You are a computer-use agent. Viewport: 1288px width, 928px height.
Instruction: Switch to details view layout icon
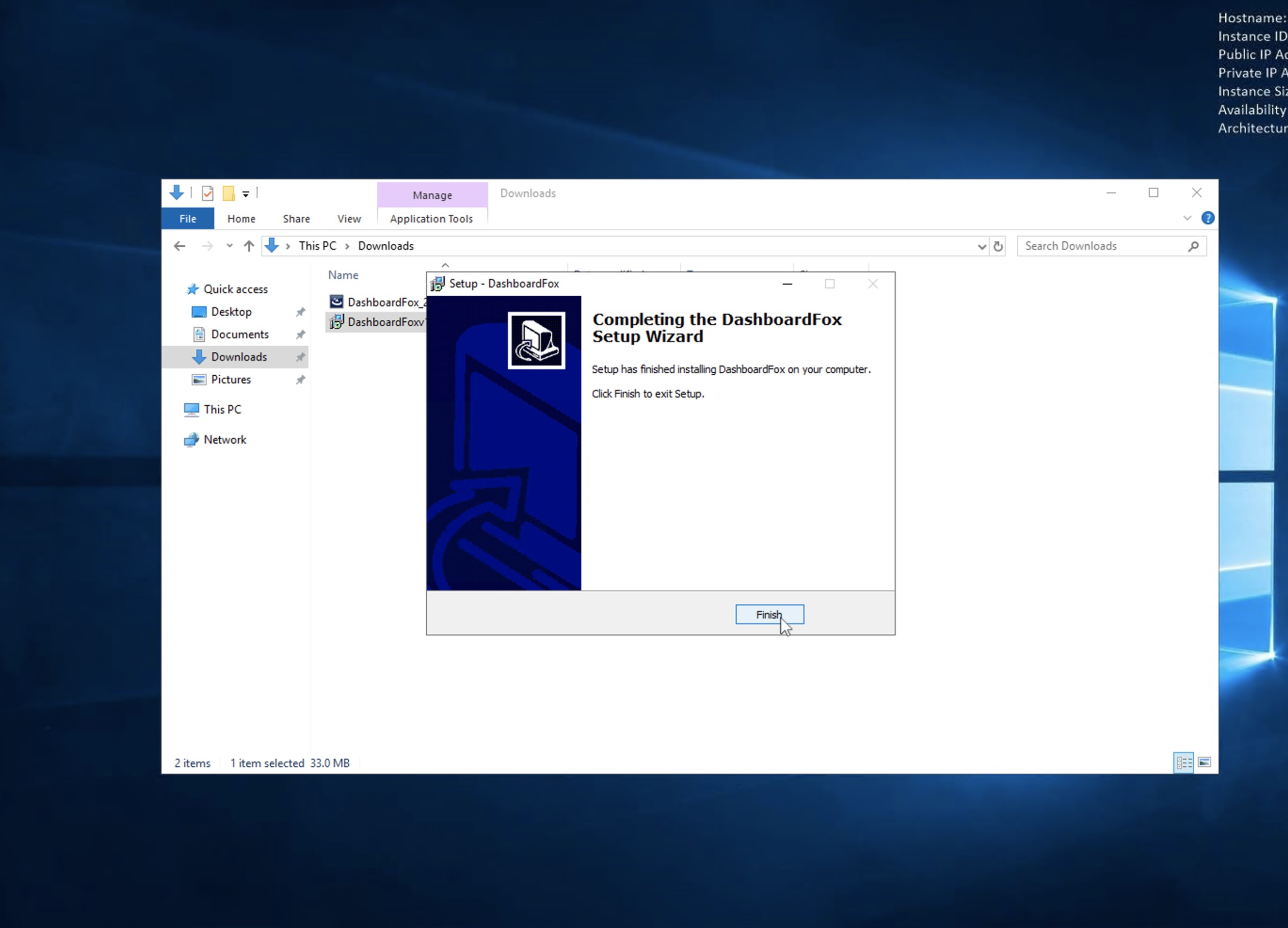(x=1183, y=763)
